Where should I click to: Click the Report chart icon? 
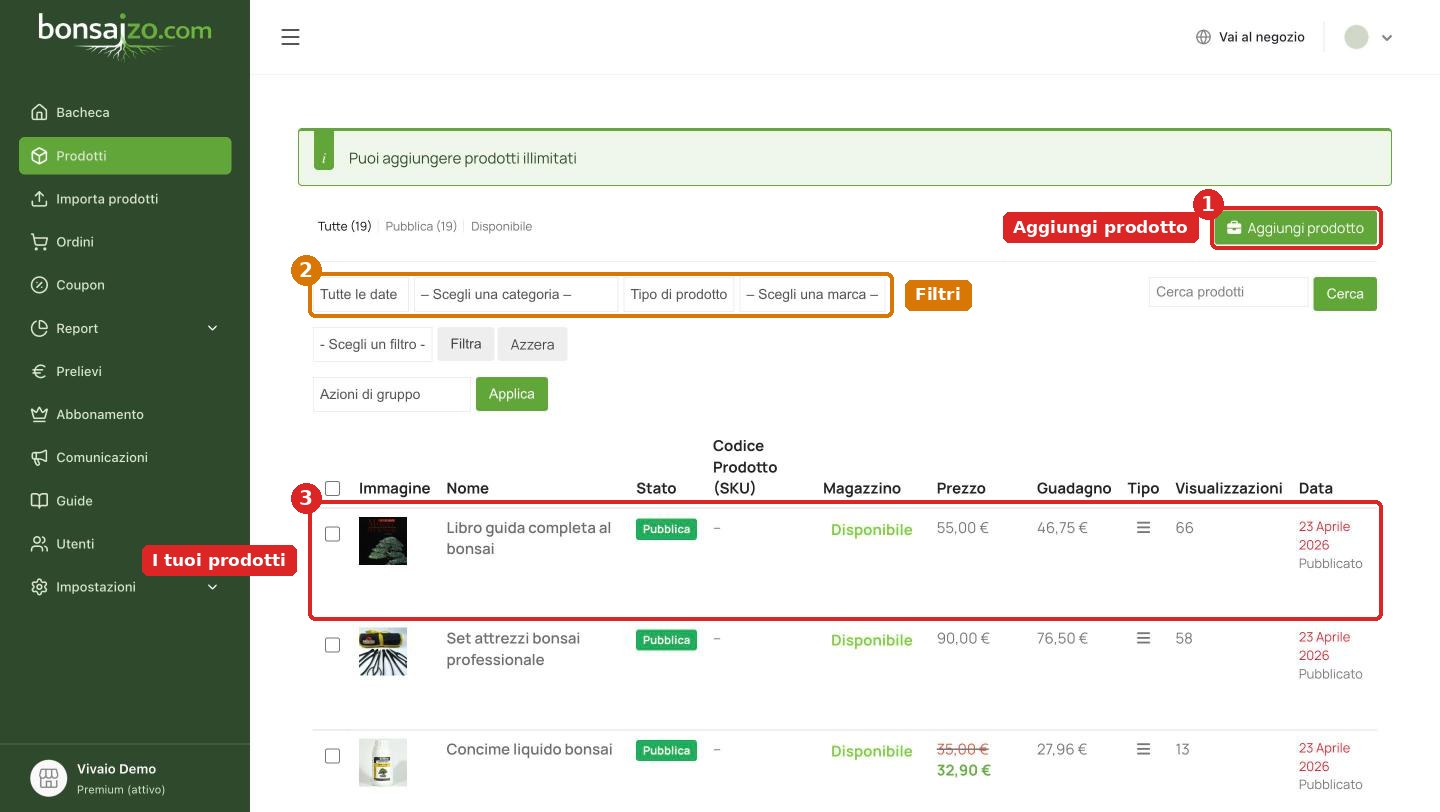(x=39, y=328)
